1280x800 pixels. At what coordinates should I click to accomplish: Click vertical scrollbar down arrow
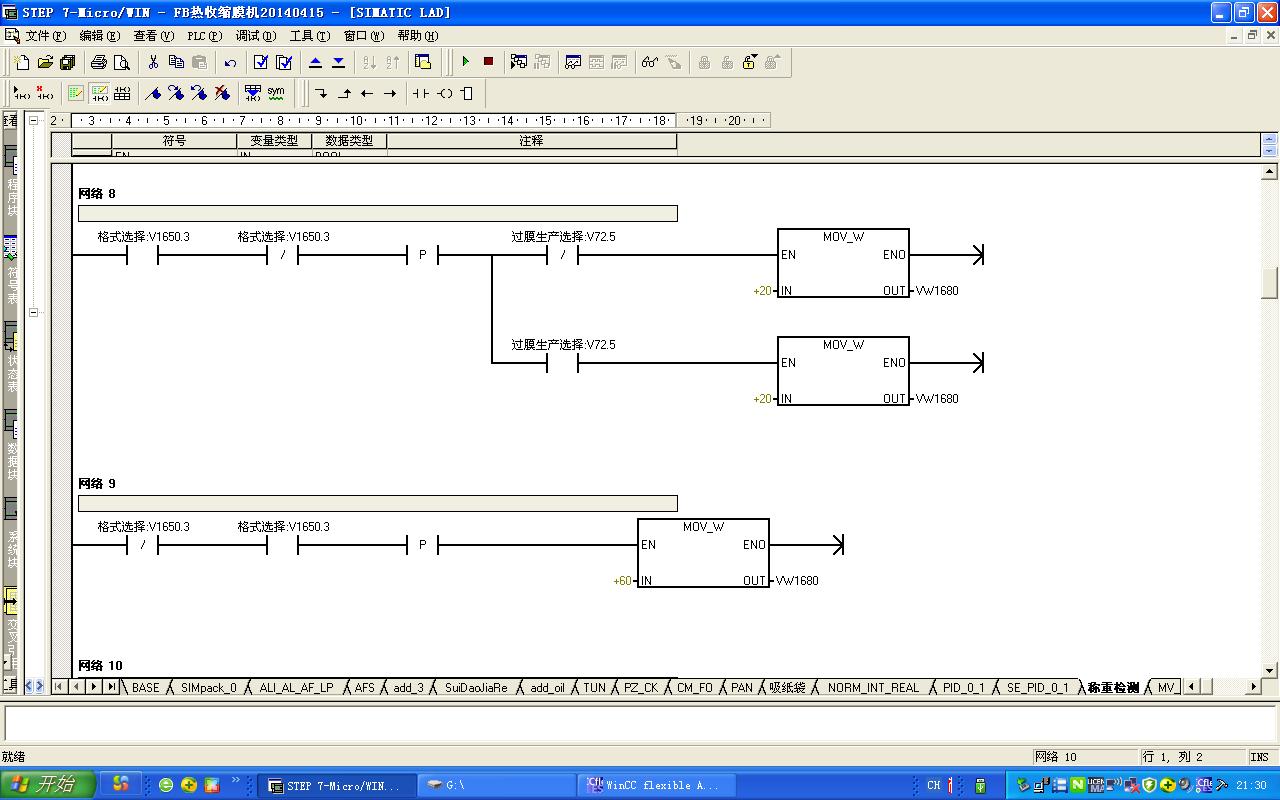click(1270, 670)
